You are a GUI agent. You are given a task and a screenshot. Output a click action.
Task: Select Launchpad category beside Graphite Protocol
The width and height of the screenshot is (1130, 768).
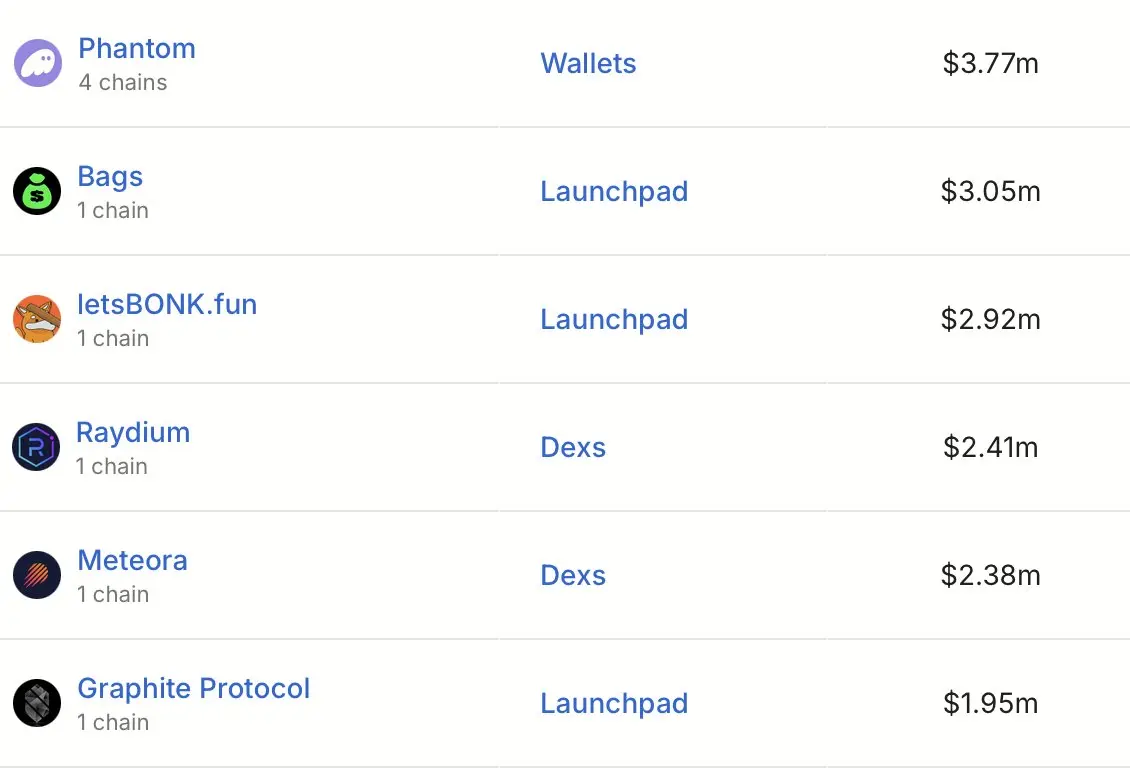coord(615,704)
